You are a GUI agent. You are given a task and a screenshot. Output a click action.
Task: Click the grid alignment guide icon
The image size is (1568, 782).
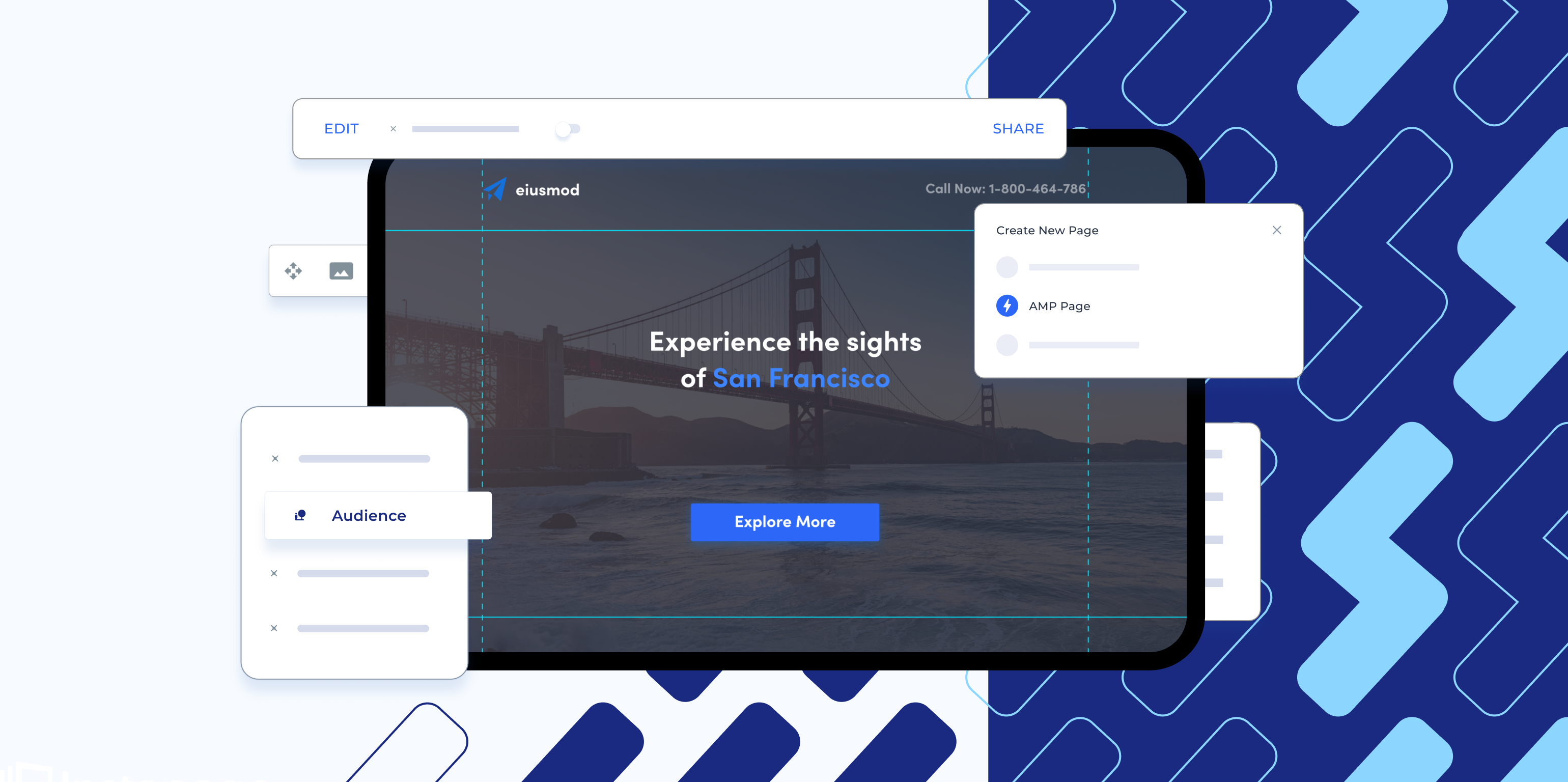pyautogui.click(x=294, y=271)
